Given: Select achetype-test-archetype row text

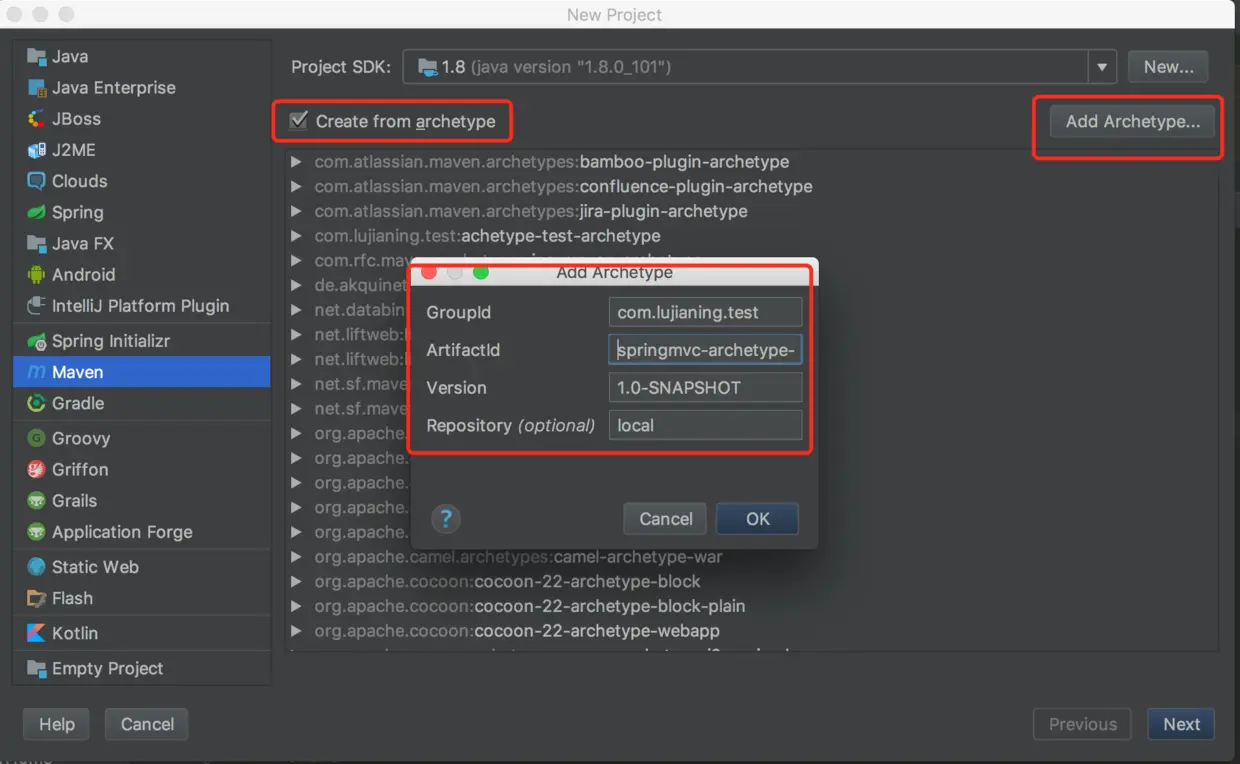Looking at the screenshot, I should pyautogui.click(x=487, y=236).
